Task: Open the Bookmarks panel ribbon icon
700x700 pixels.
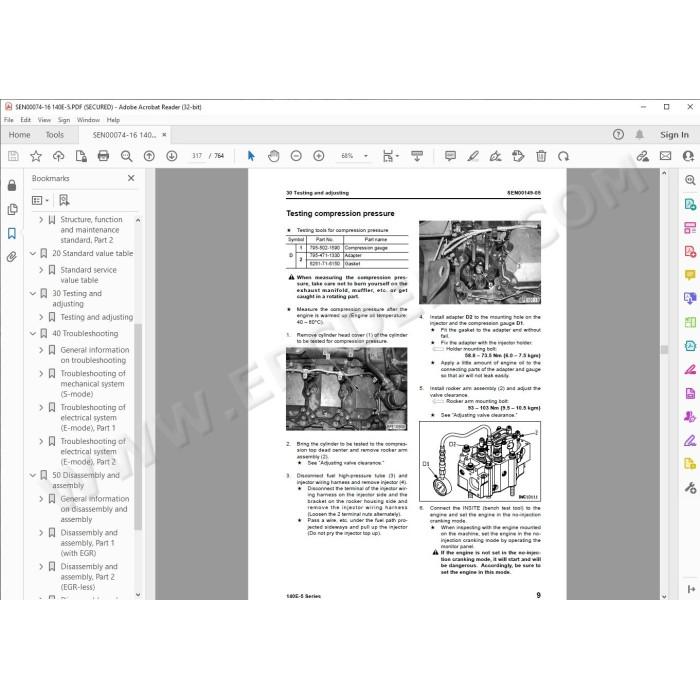Action: [x=12, y=233]
